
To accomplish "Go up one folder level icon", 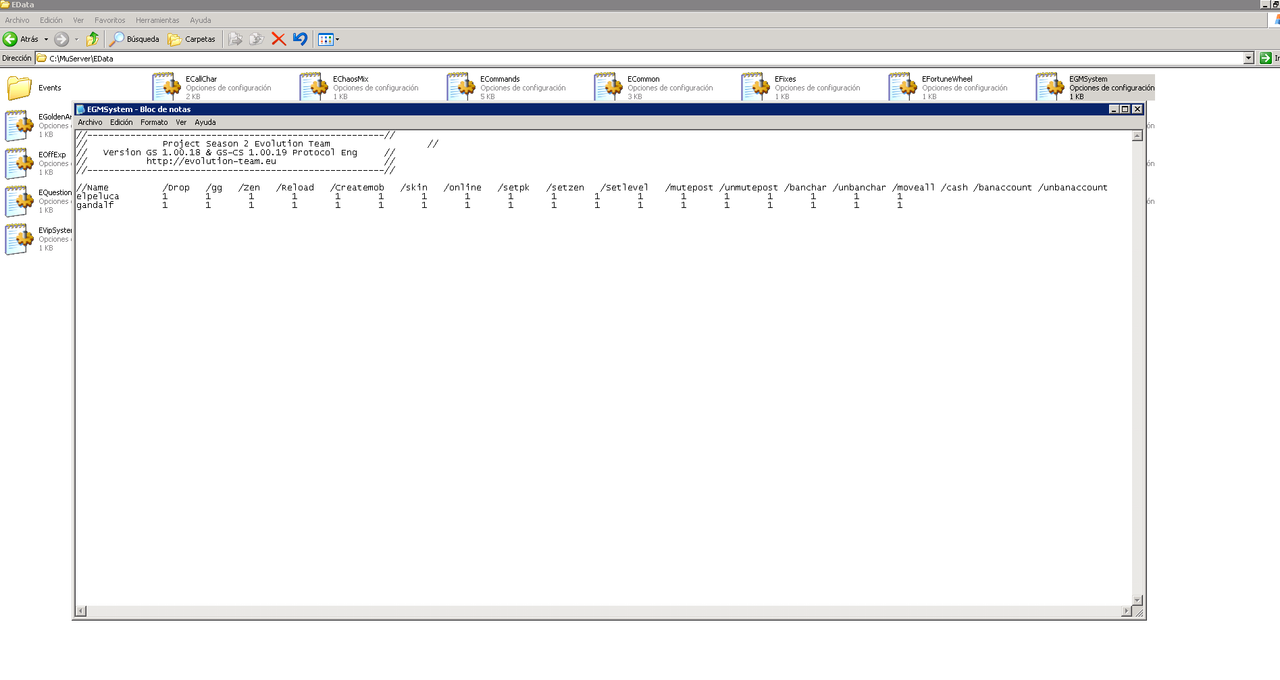I will pos(92,39).
